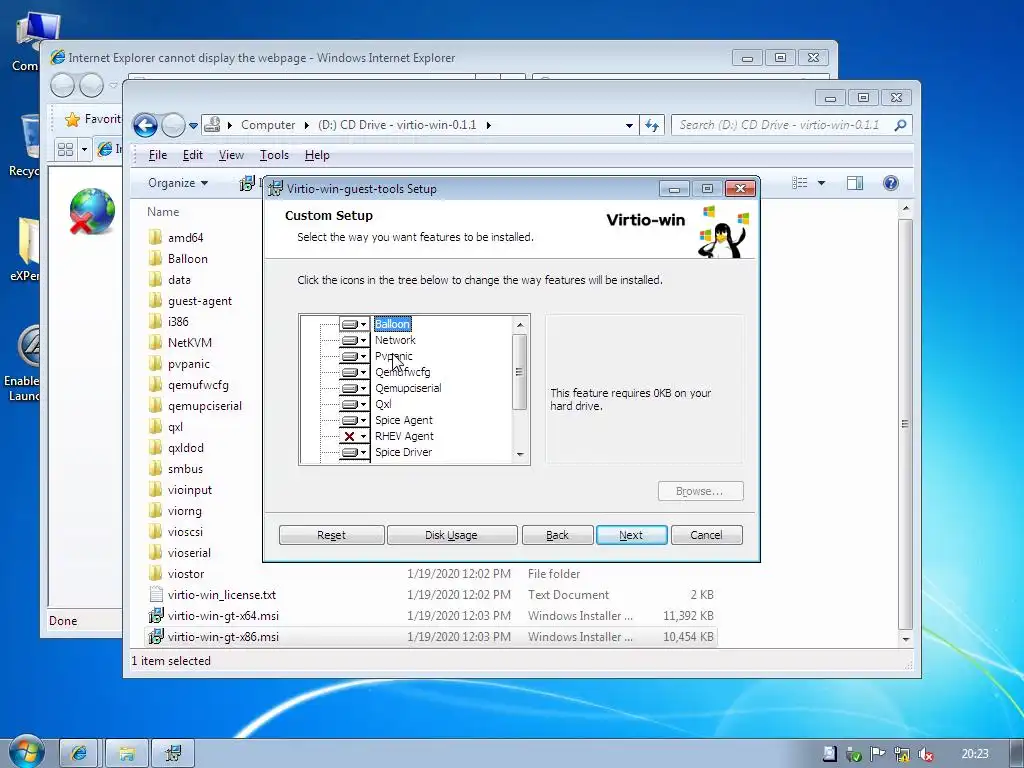Open view options dropdown arrow
1024x768 pixels.
[x=822, y=183]
